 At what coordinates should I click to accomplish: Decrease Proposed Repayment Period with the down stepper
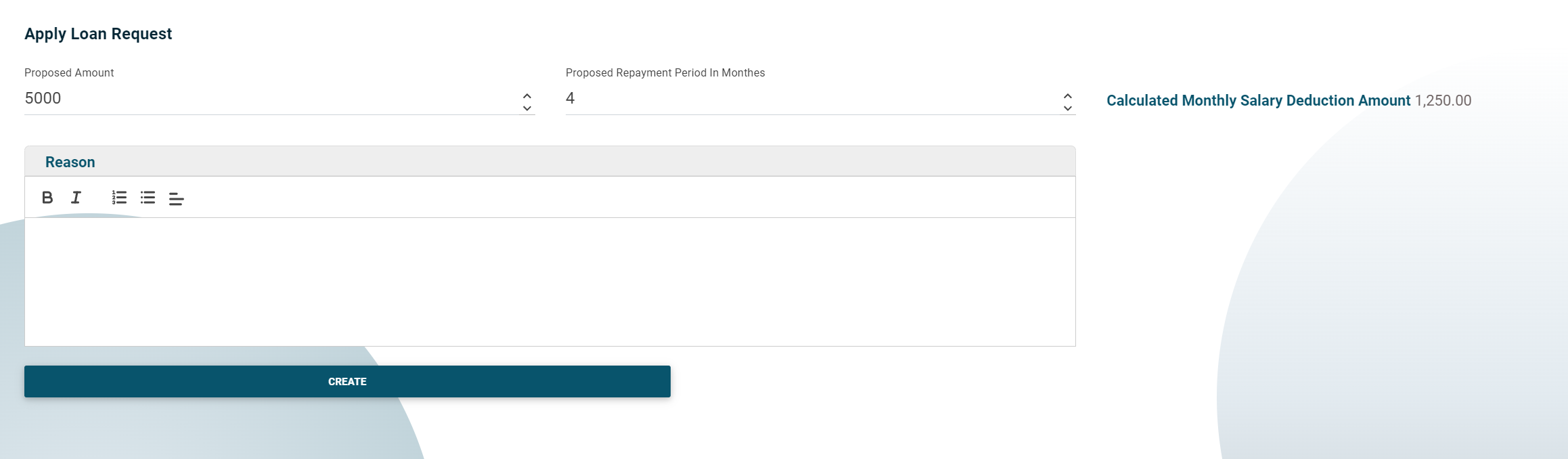(x=1067, y=108)
